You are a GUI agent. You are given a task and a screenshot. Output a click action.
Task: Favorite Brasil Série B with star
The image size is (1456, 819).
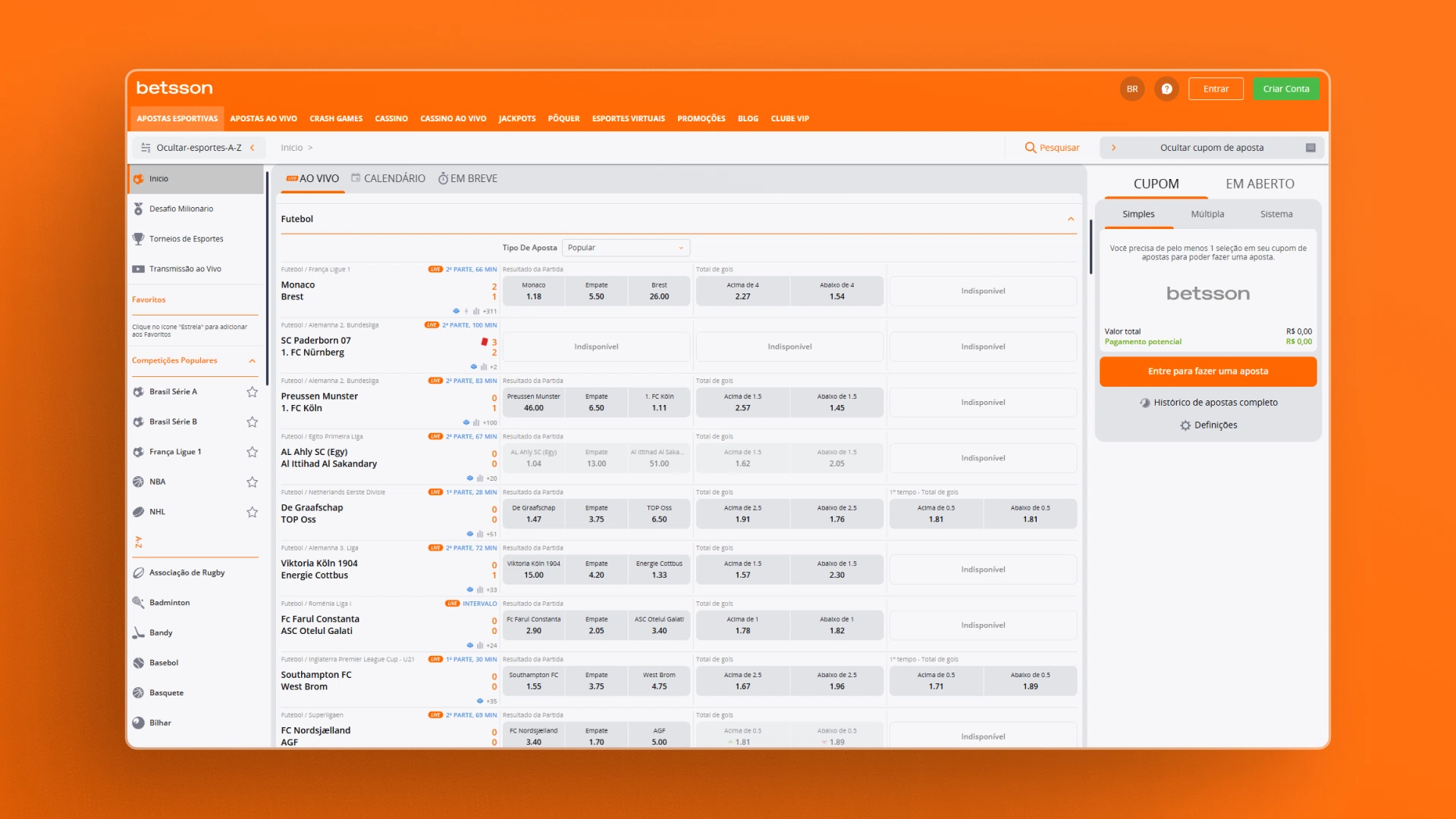(253, 422)
